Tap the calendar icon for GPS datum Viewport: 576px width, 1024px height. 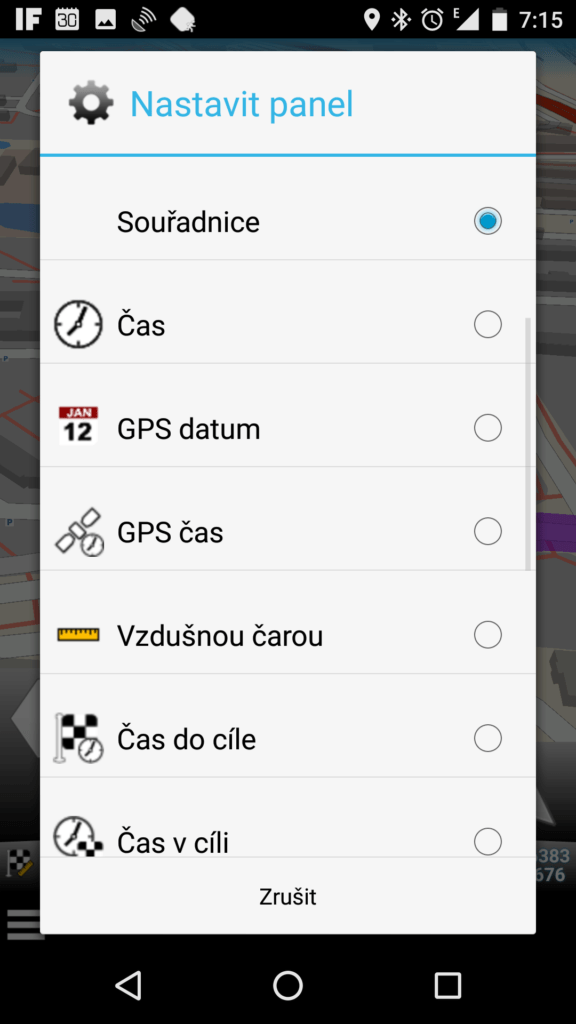[x=78, y=426]
